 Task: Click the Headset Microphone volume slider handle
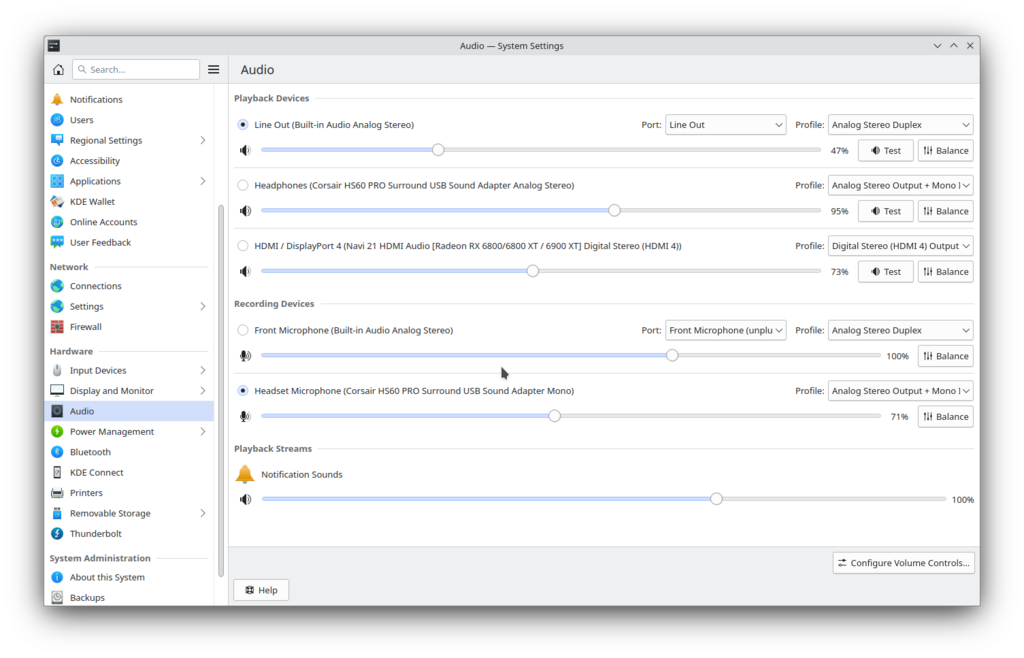[x=554, y=416]
